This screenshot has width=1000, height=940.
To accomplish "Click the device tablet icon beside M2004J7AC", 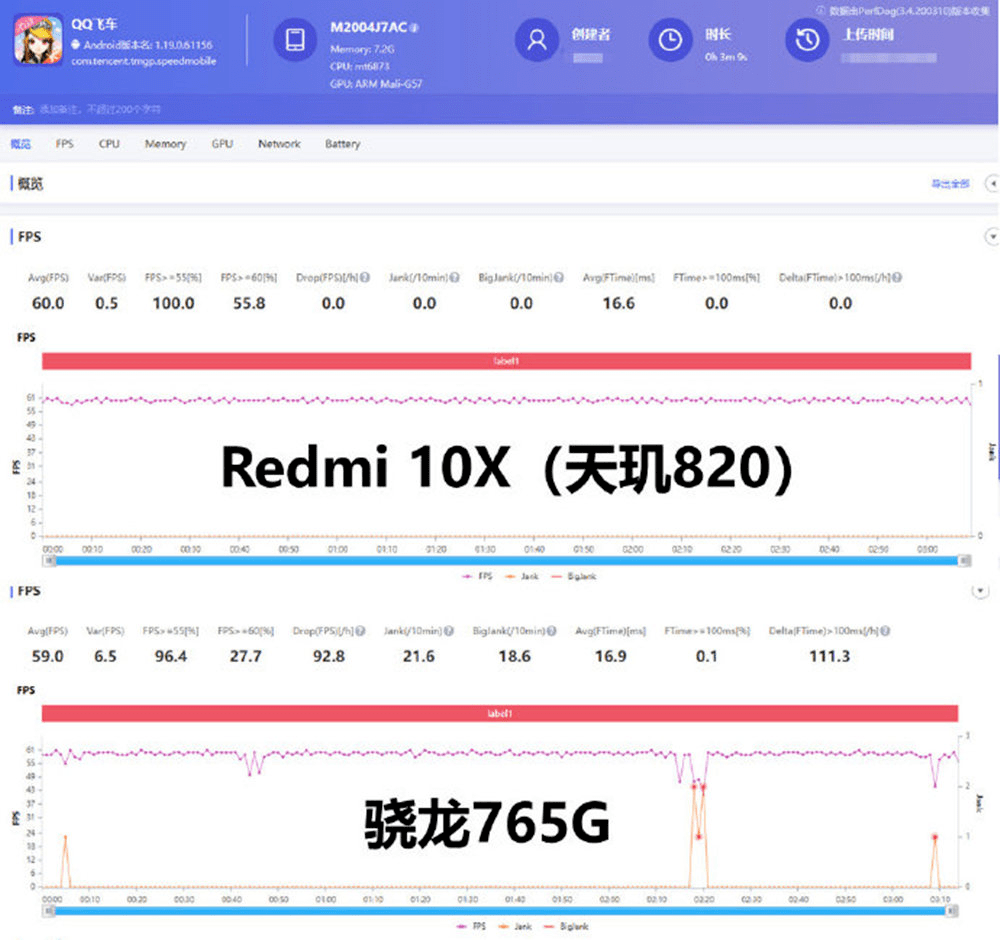I will (295, 40).
